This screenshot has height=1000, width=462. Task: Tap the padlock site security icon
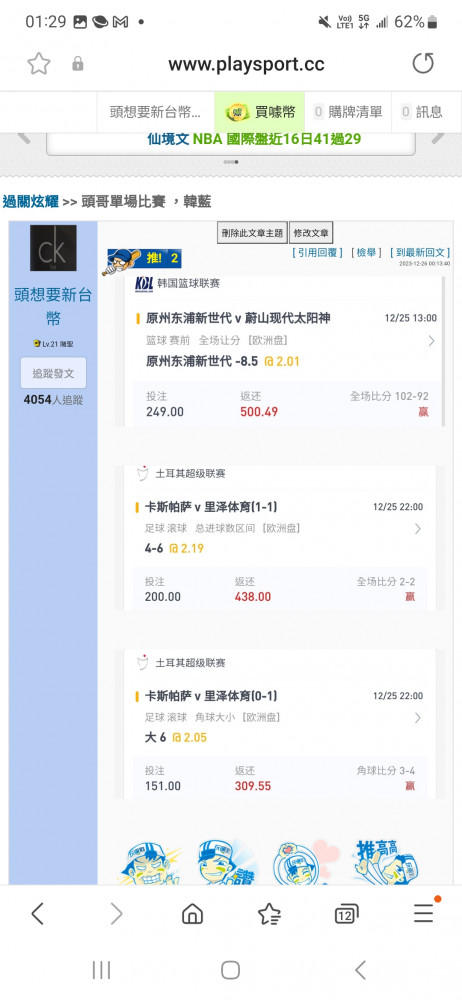click(78, 64)
